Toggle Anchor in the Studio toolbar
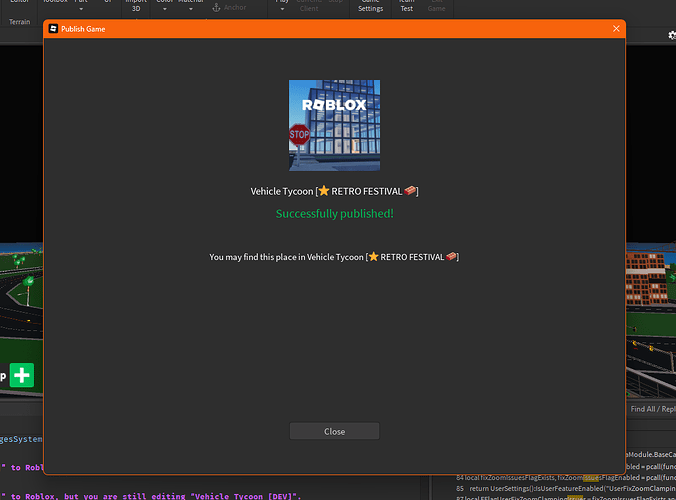 (x=229, y=7)
